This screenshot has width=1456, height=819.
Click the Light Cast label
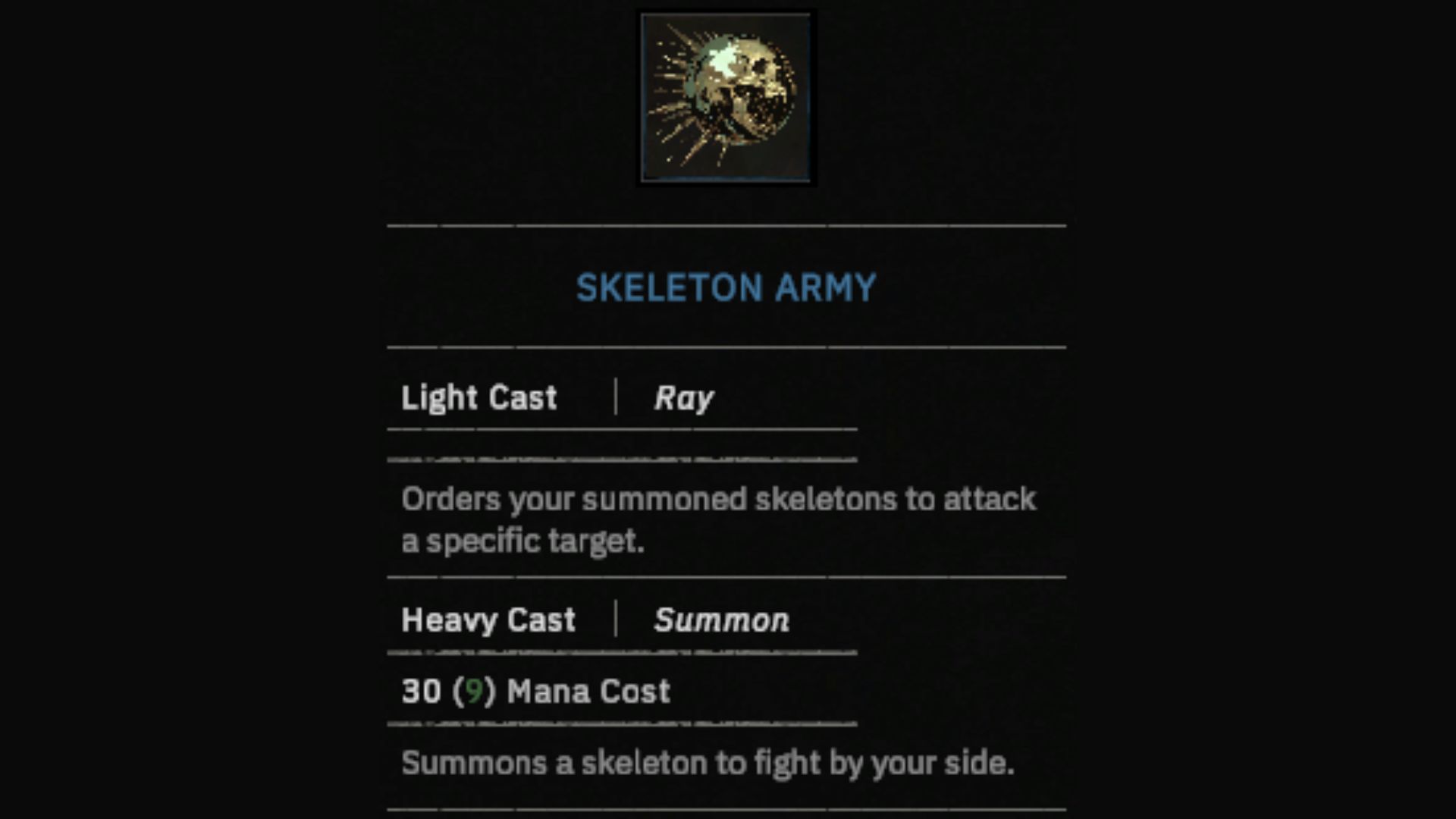click(479, 398)
